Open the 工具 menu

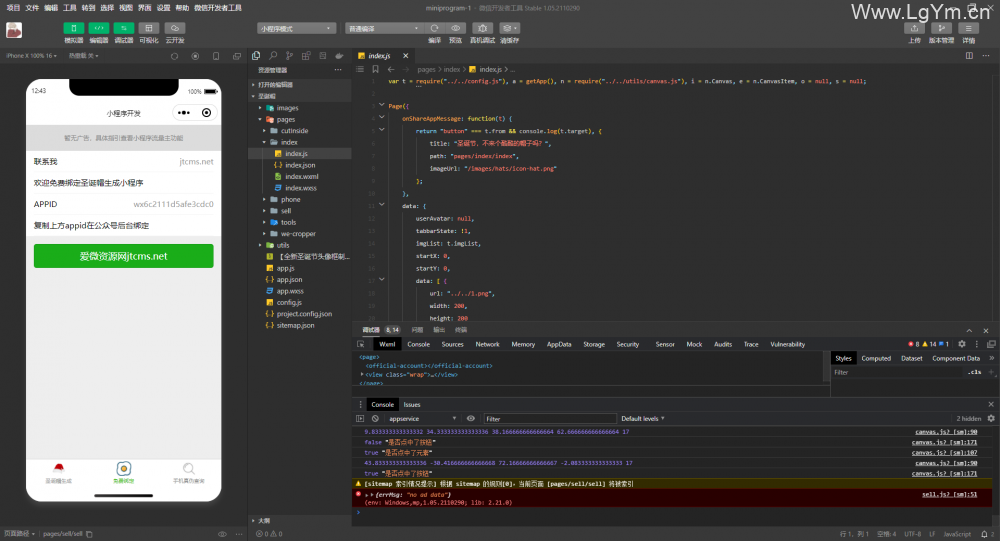click(70, 8)
